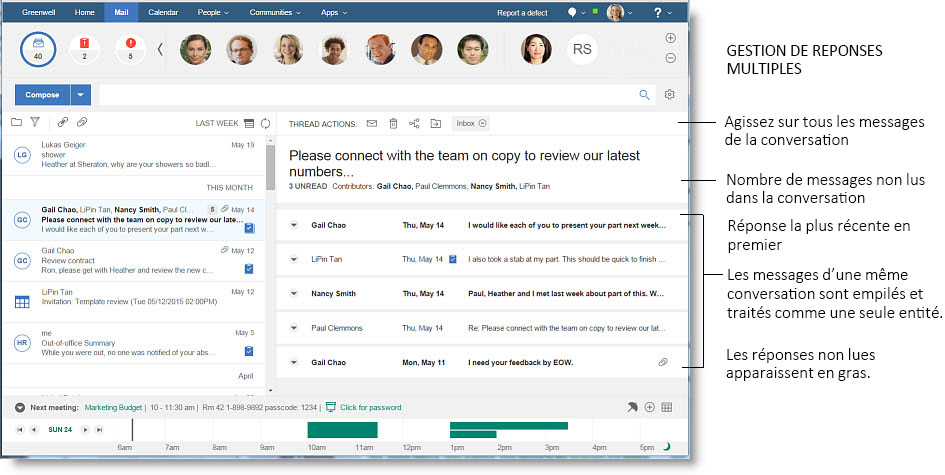
Task: Open mail settings gear icon
Action: coord(670,95)
